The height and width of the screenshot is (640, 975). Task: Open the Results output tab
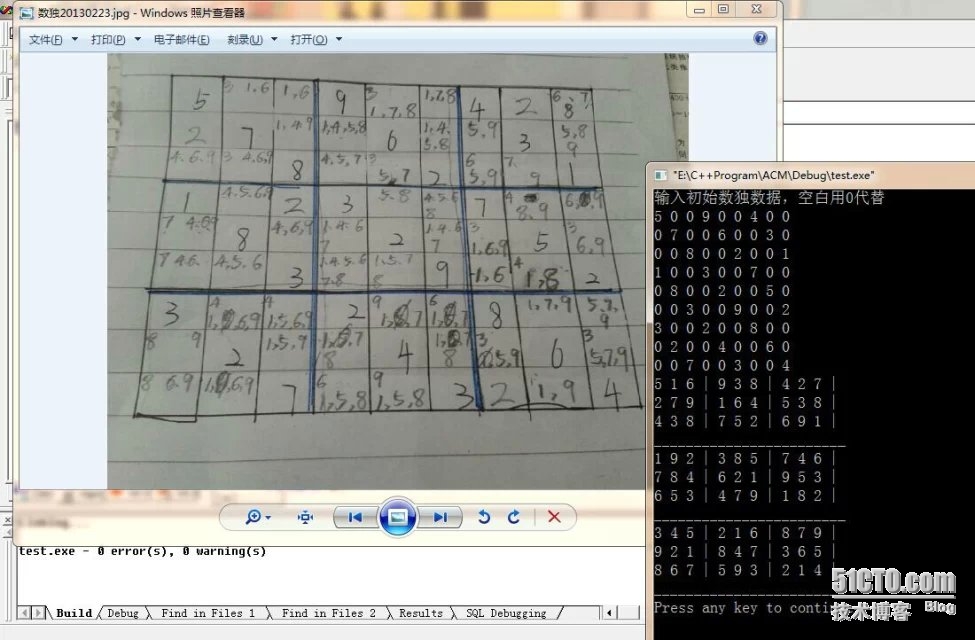point(420,613)
